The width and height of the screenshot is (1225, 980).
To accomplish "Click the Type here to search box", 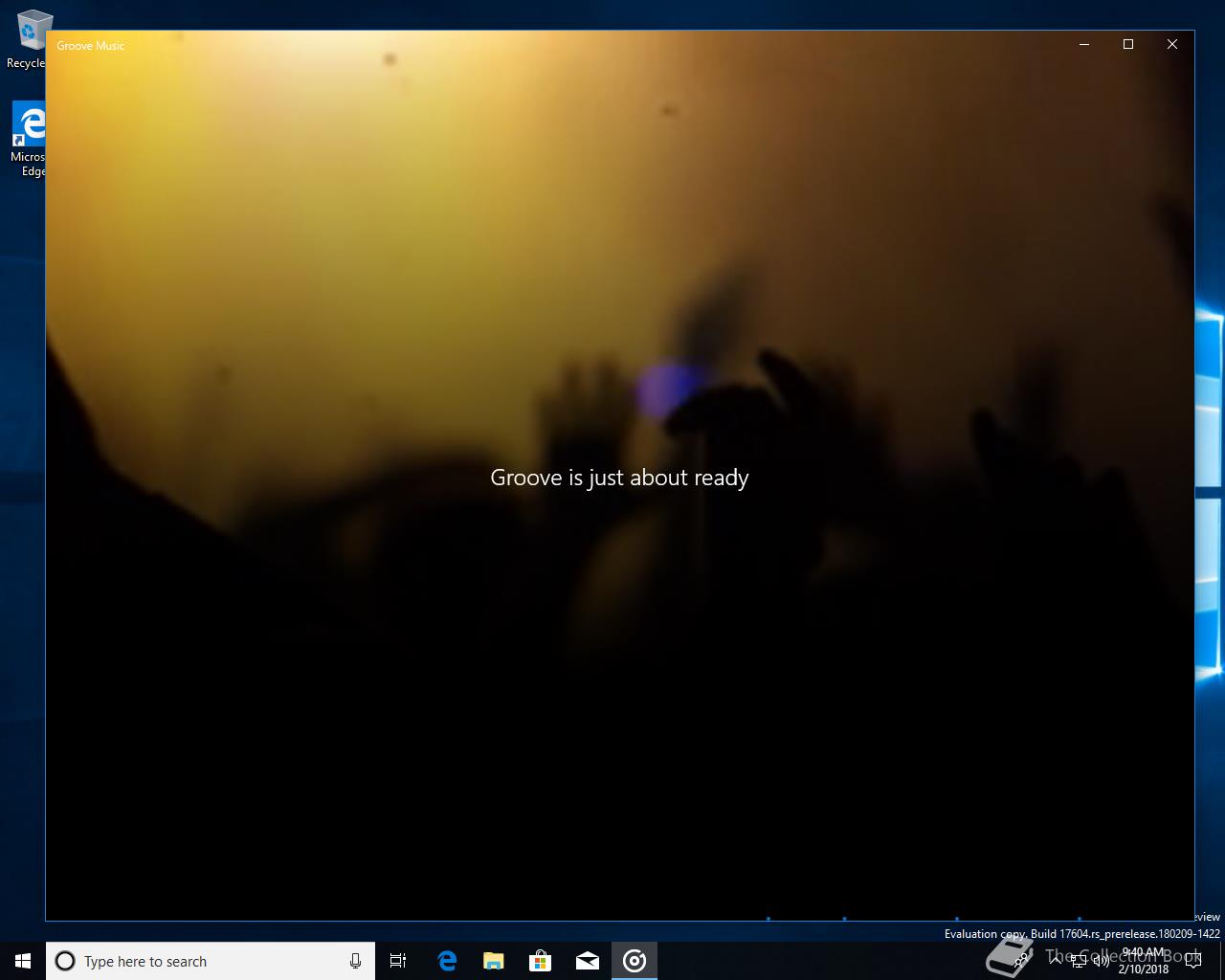I will [x=211, y=961].
